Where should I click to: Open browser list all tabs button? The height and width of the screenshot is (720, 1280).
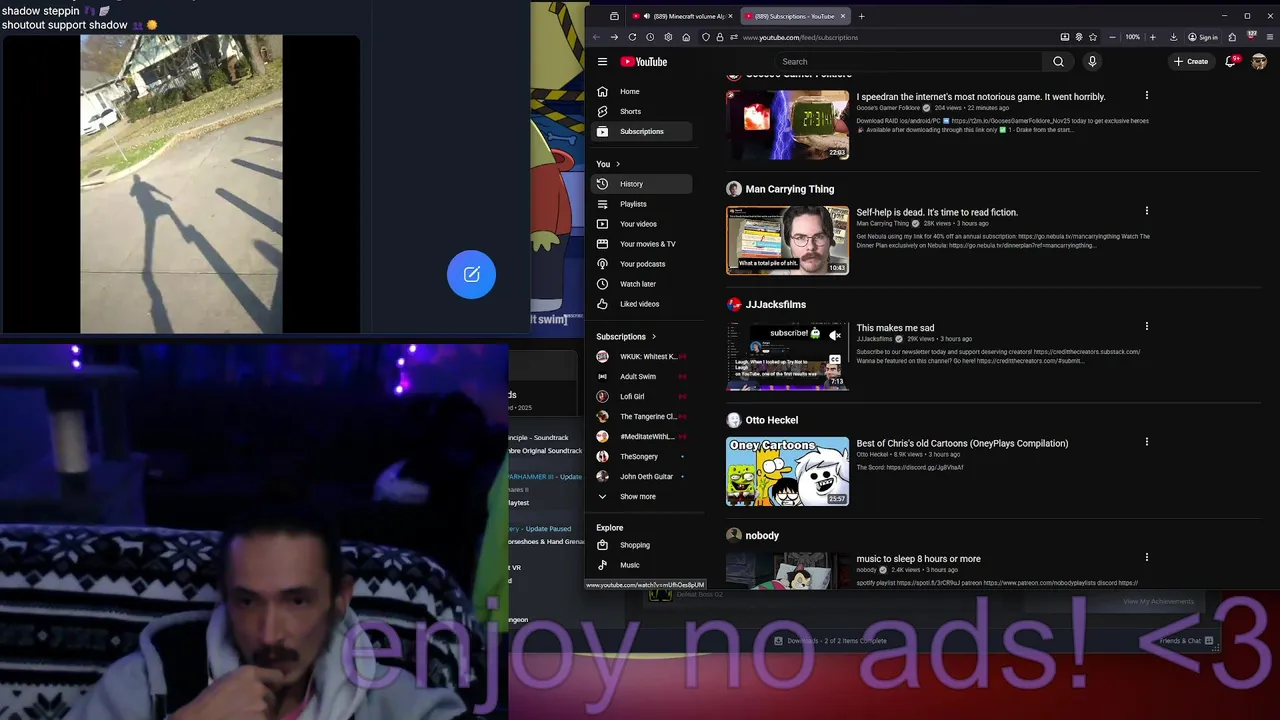[x=614, y=16]
